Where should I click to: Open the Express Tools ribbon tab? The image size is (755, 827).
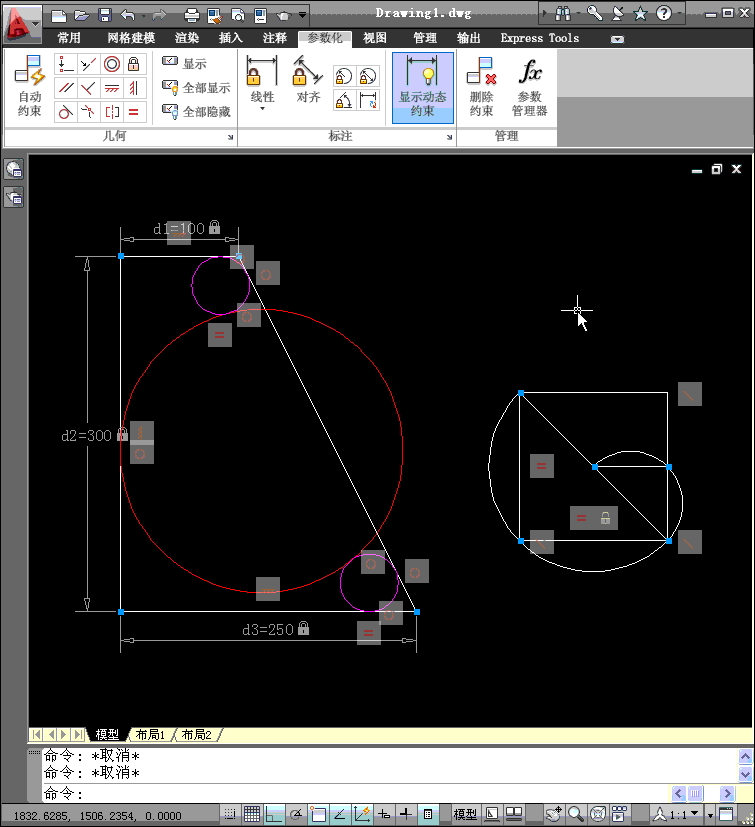tap(540, 38)
